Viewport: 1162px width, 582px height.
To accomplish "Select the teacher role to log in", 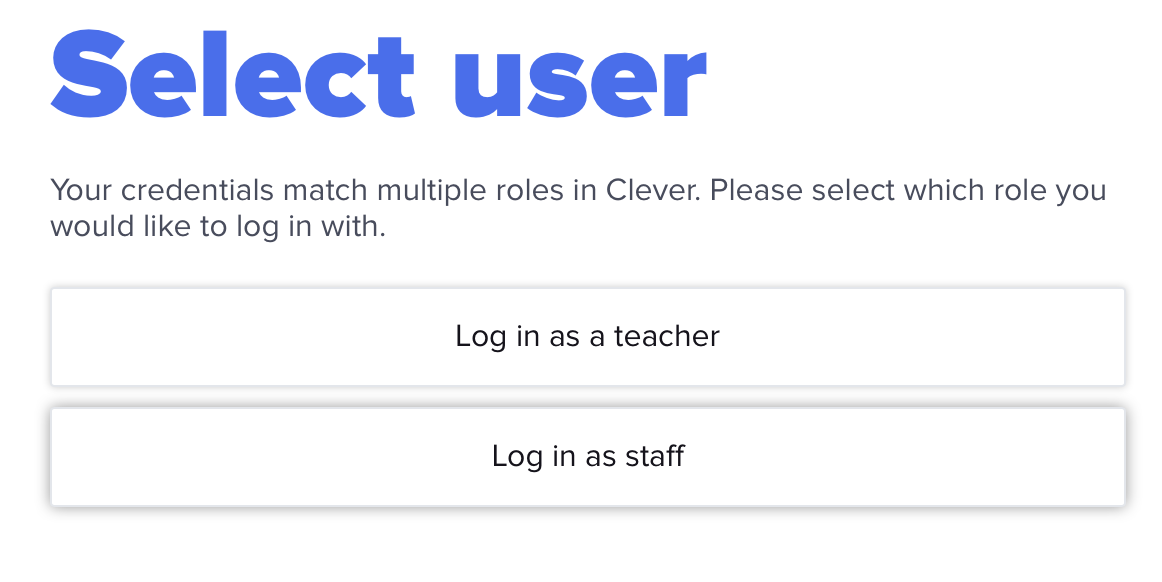I will pyautogui.click(x=587, y=336).
